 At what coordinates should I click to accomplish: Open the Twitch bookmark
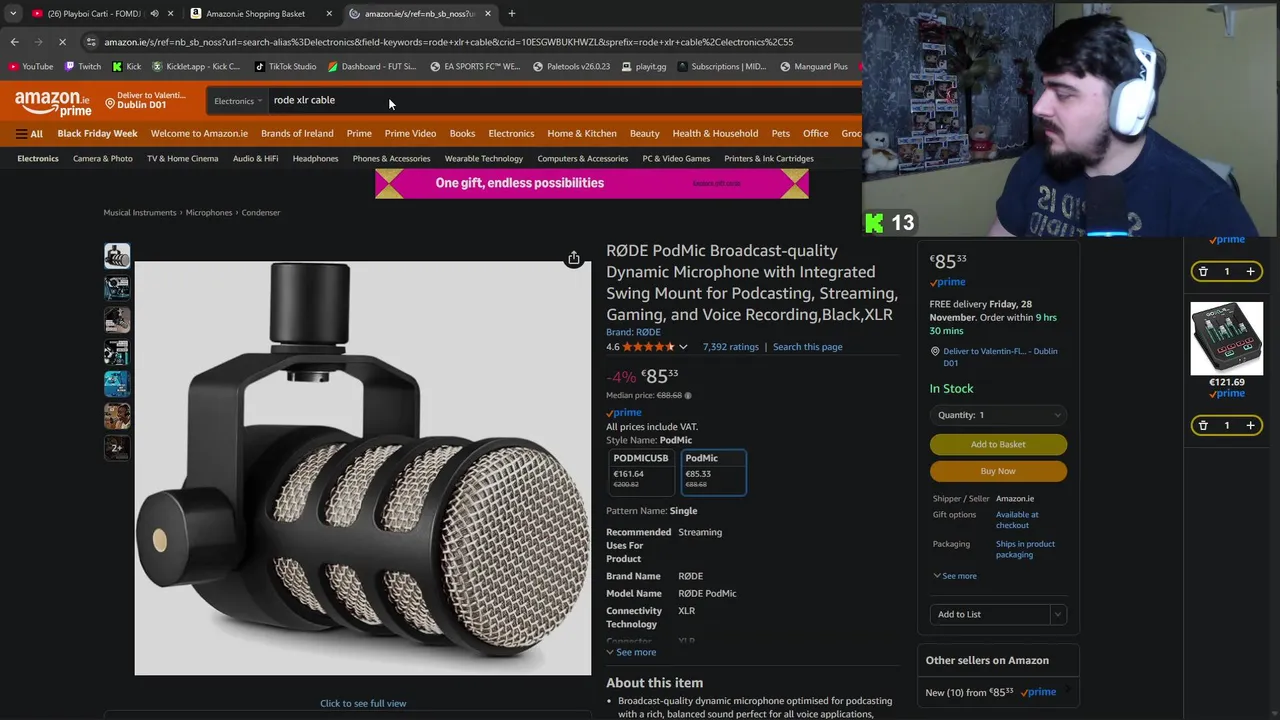82,66
